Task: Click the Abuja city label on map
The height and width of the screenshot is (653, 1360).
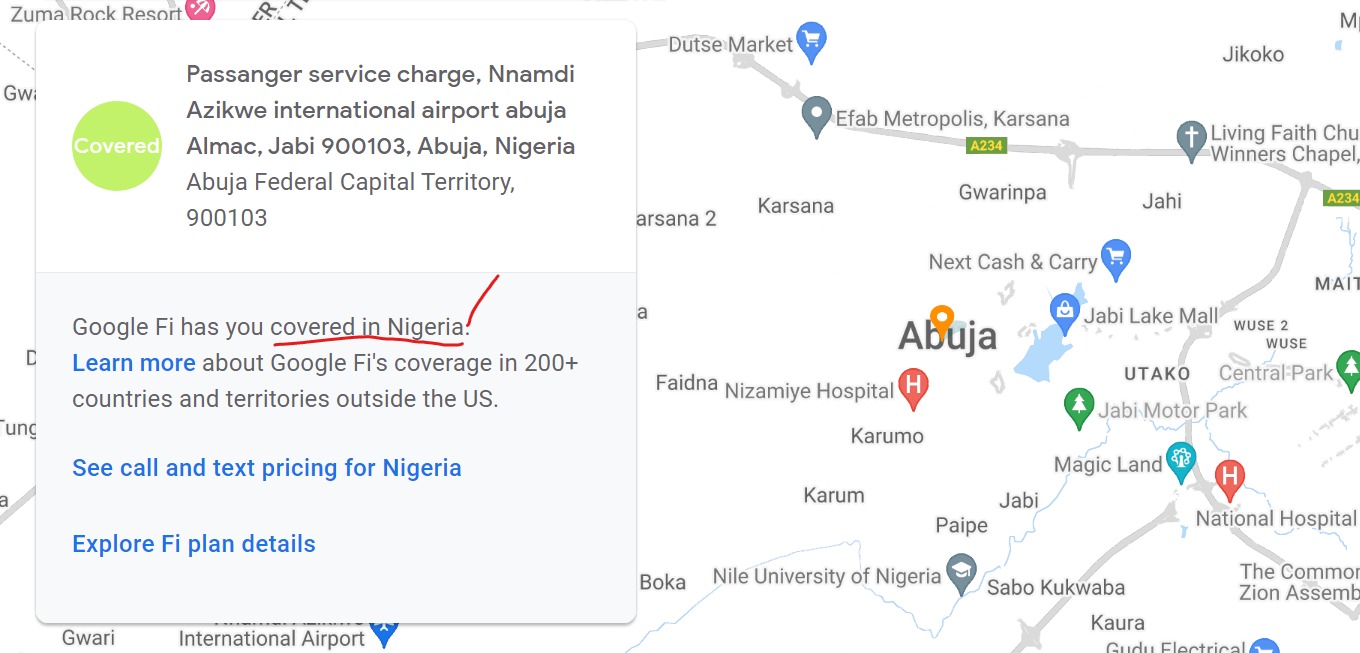Action: coord(947,336)
